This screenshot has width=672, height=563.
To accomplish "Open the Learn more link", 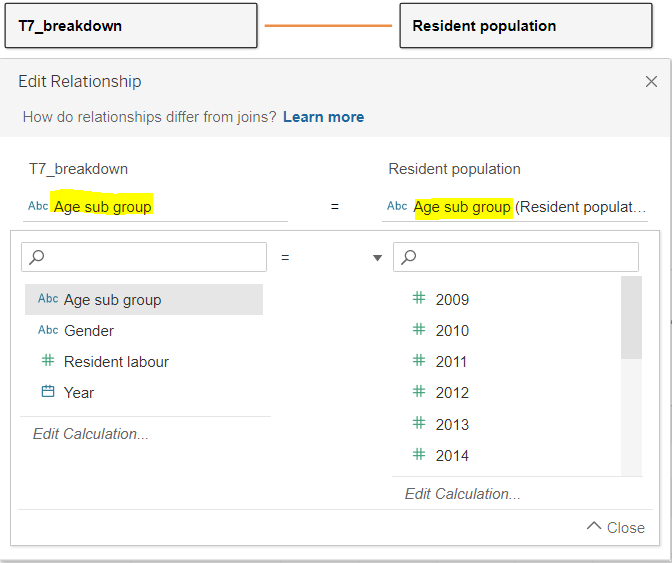I will (x=323, y=117).
